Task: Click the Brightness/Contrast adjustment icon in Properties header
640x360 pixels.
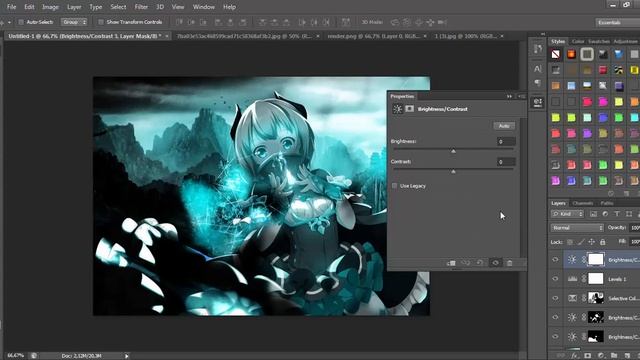Action: click(x=398, y=109)
